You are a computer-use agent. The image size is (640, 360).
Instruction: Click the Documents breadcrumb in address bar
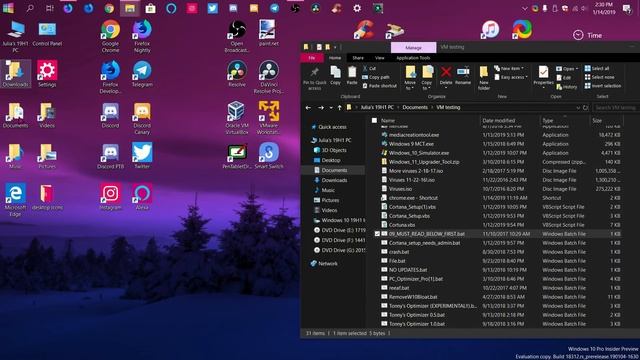pyautogui.click(x=415, y=107)
